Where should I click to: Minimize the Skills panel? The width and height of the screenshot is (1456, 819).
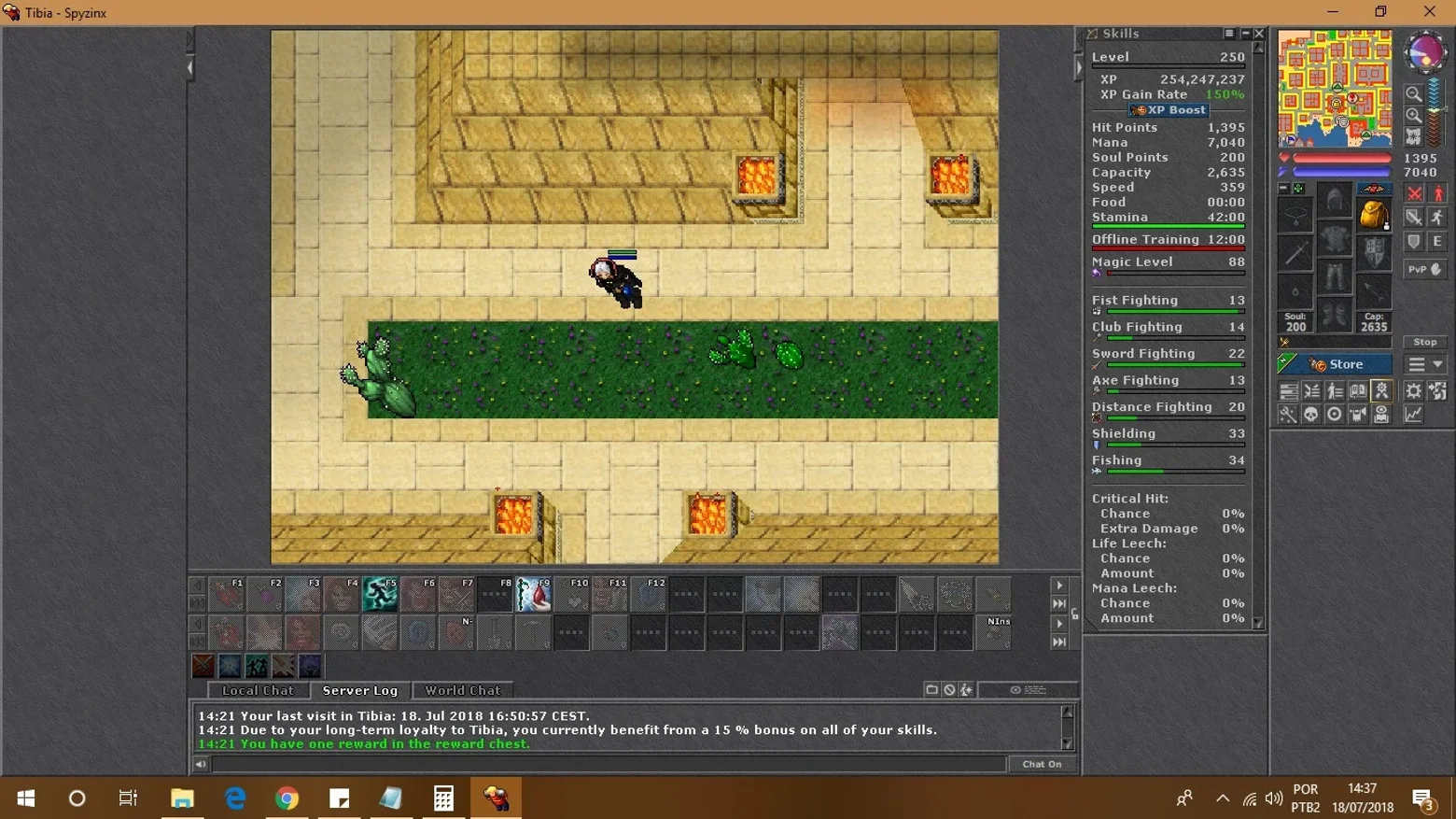pos(1245,34)
